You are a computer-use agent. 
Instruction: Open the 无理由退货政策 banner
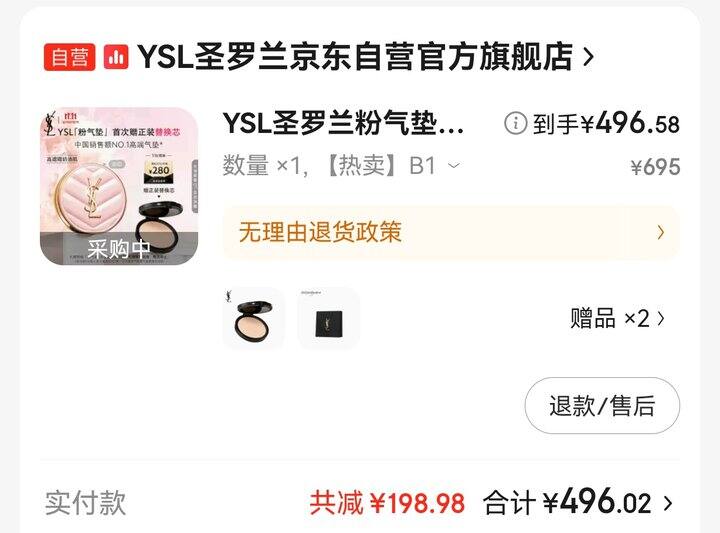tap(450, 232)
